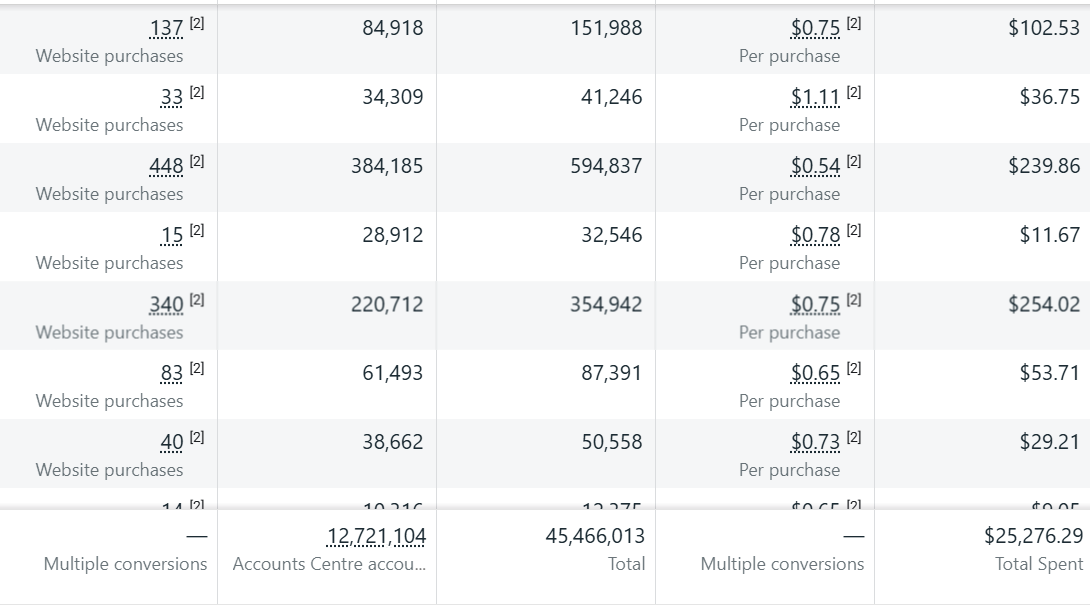
Task: Click the 137 Website purchases result link
Action: click(x=168, y=28)
